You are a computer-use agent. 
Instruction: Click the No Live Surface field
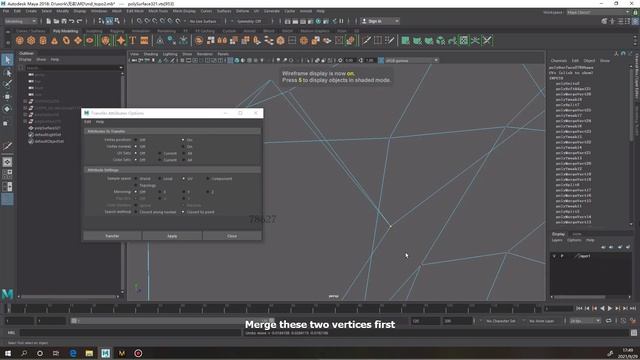tap(203, 21)
